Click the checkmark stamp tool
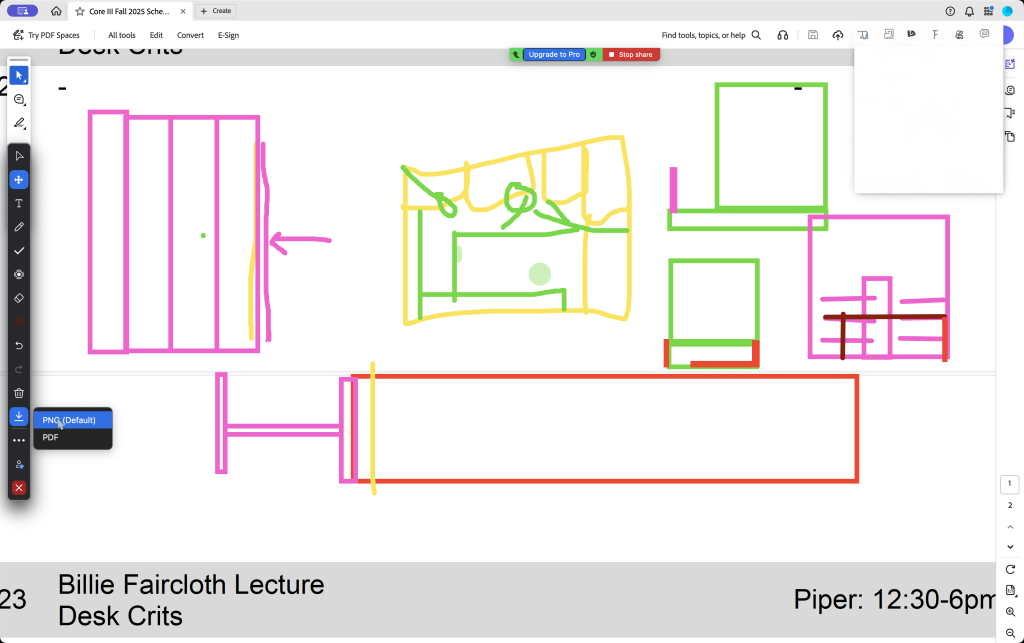This screenshot has width=1024, height=643. (x=19, y=250)
